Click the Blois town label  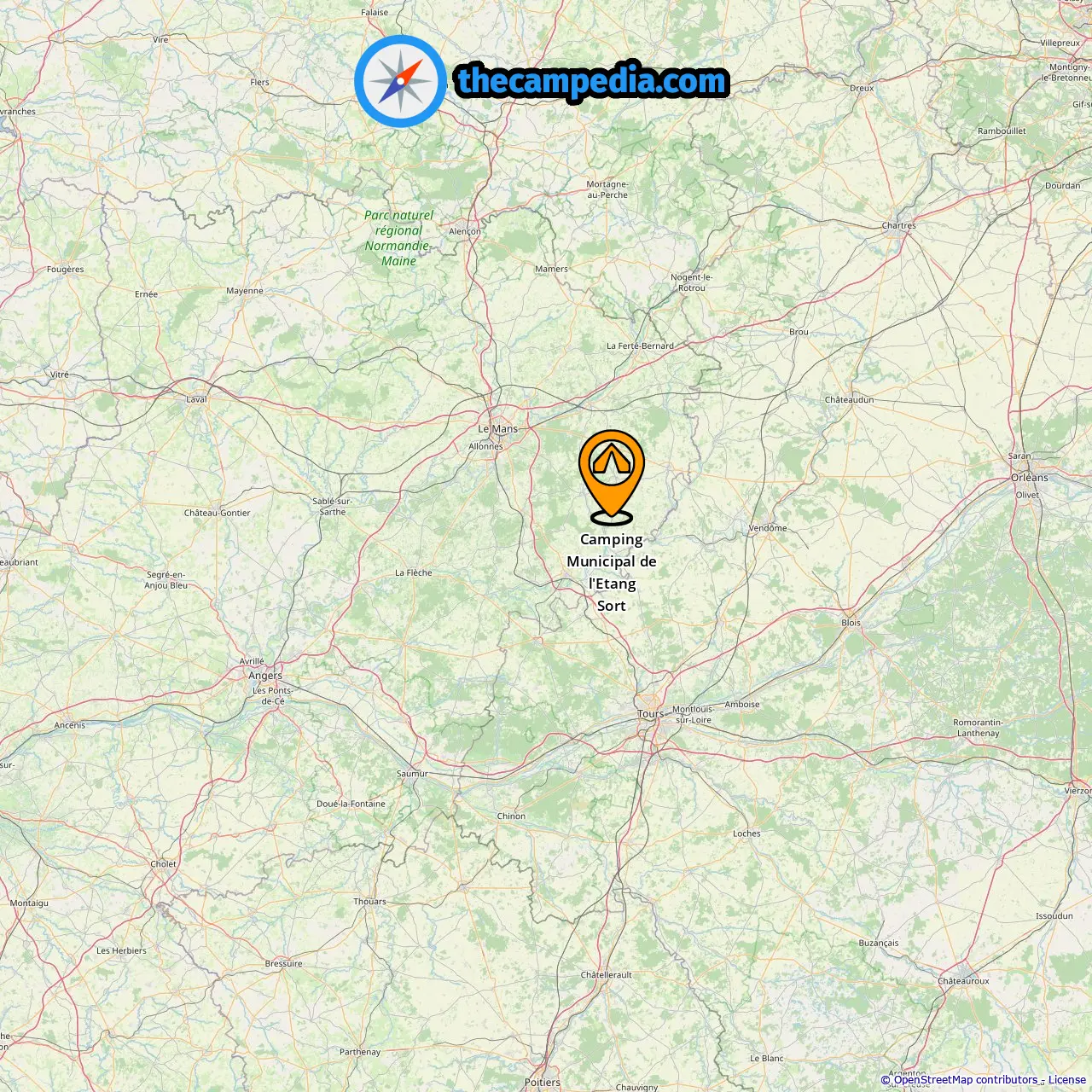click(x=851, y=623)
